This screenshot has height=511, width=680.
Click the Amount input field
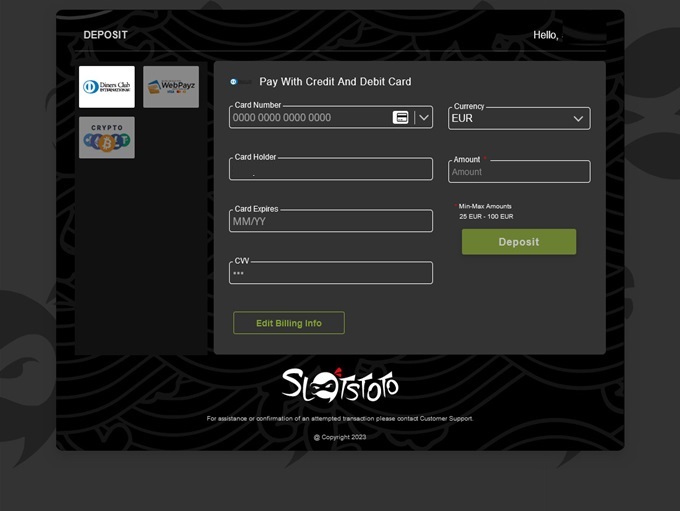point(519,172)
